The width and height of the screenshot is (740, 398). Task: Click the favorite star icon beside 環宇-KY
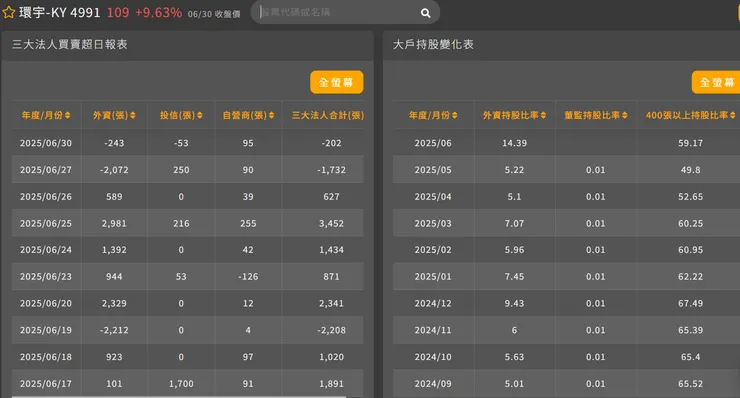pos(8,12)
